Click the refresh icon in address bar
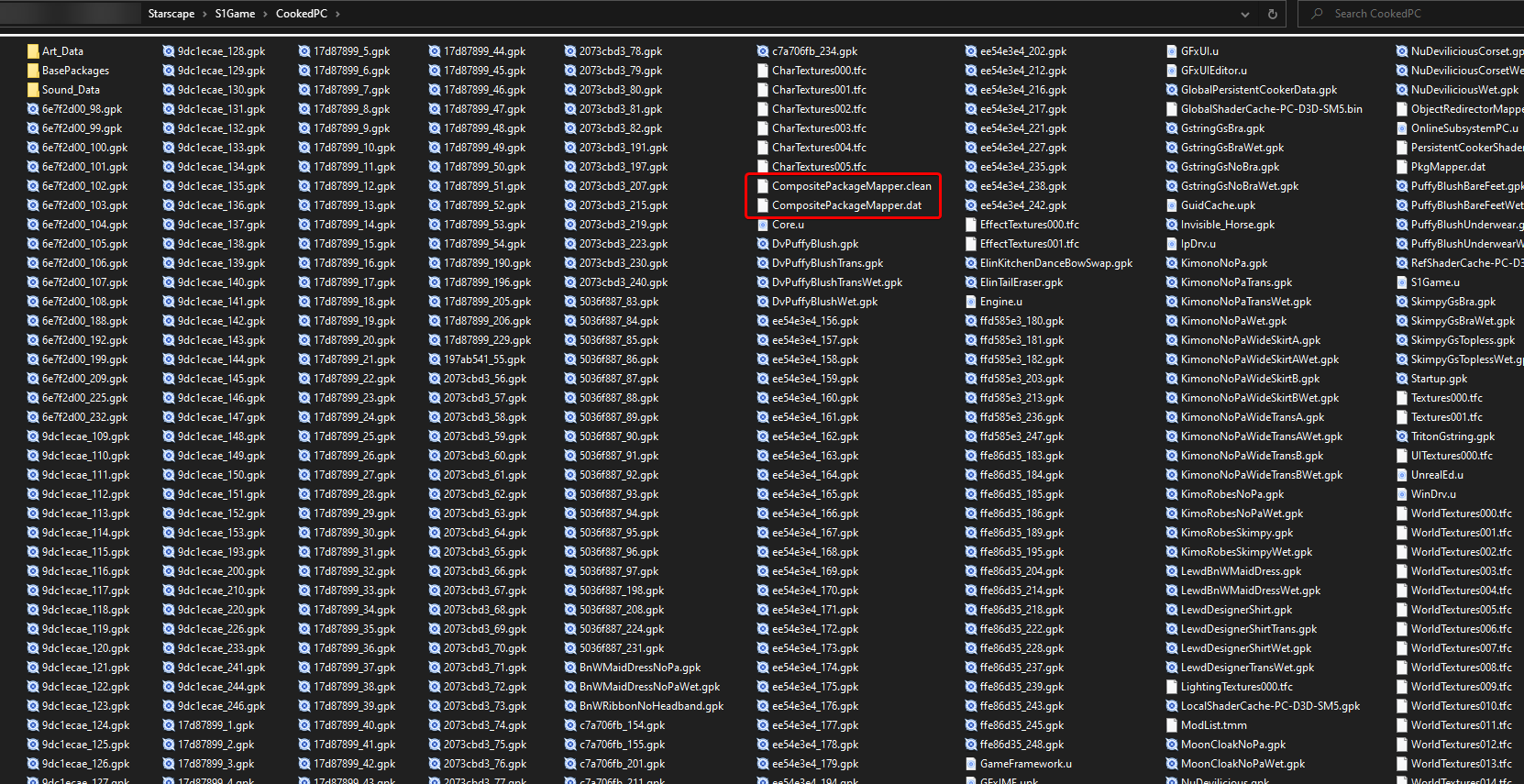The image size is (1524, 784). (x=1272, y=14)
